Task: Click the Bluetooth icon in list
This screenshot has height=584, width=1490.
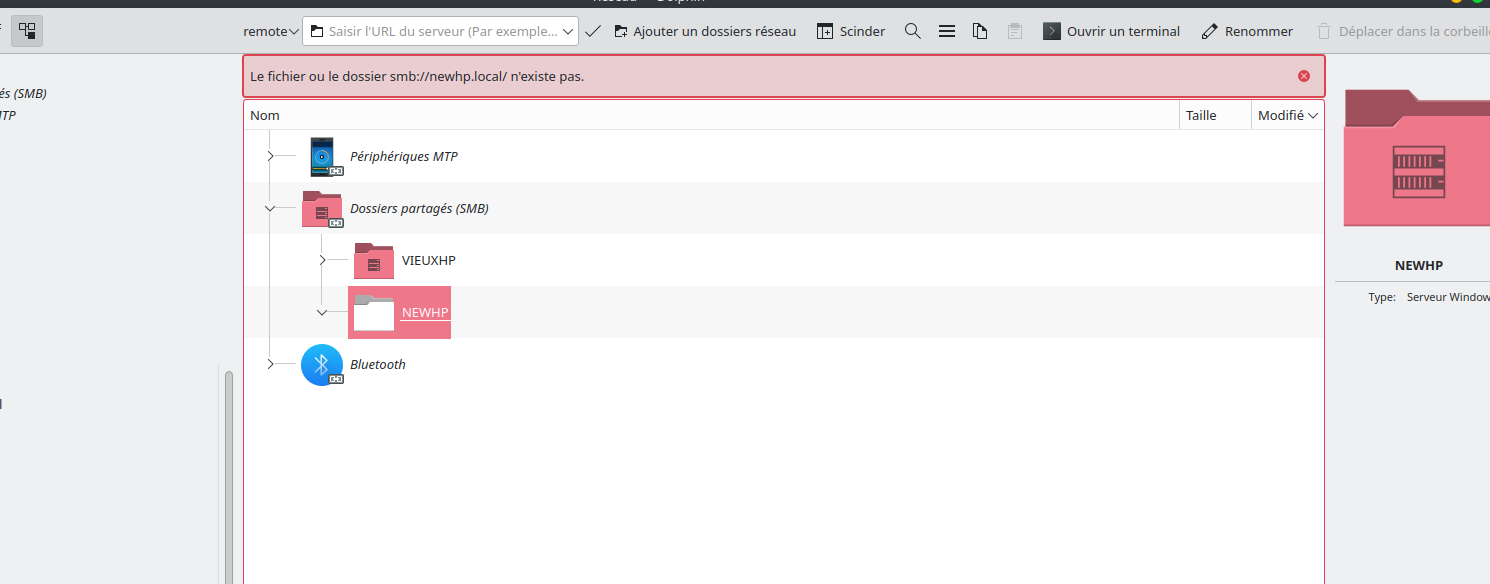Action: [321, 365]
